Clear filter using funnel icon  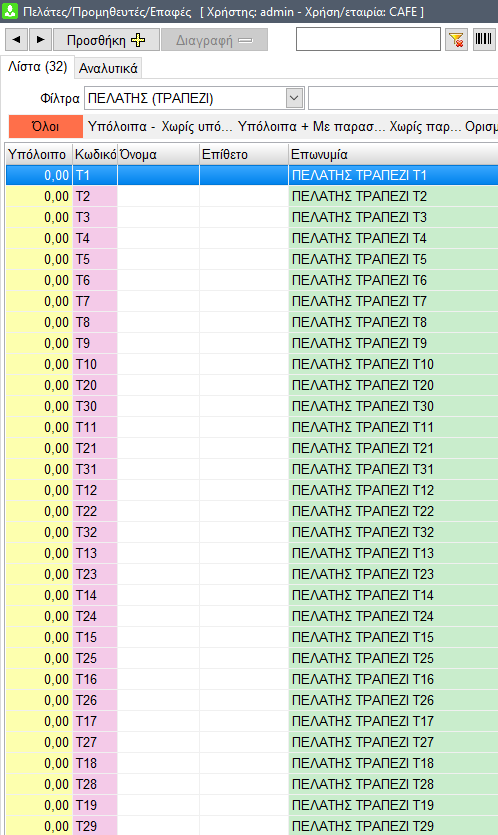(x=456, y=40)
